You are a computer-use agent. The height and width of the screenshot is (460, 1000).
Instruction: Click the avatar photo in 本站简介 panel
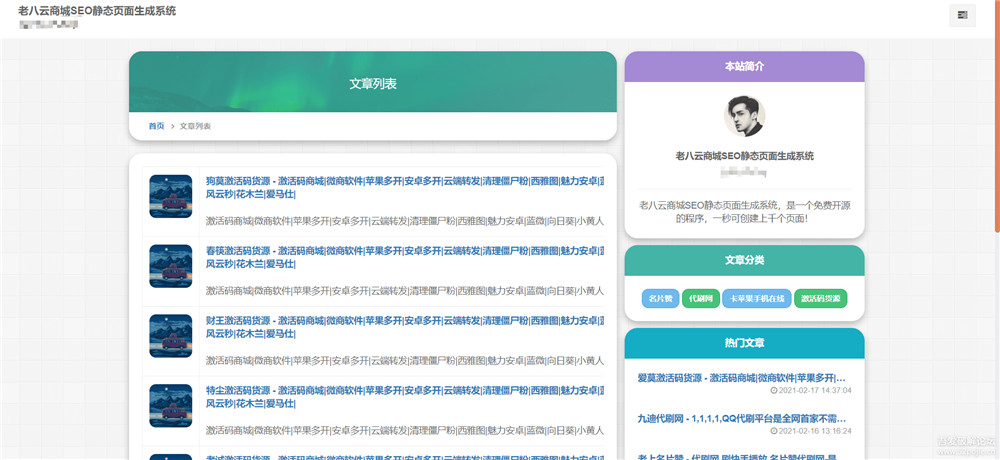(x=744, y=116)
